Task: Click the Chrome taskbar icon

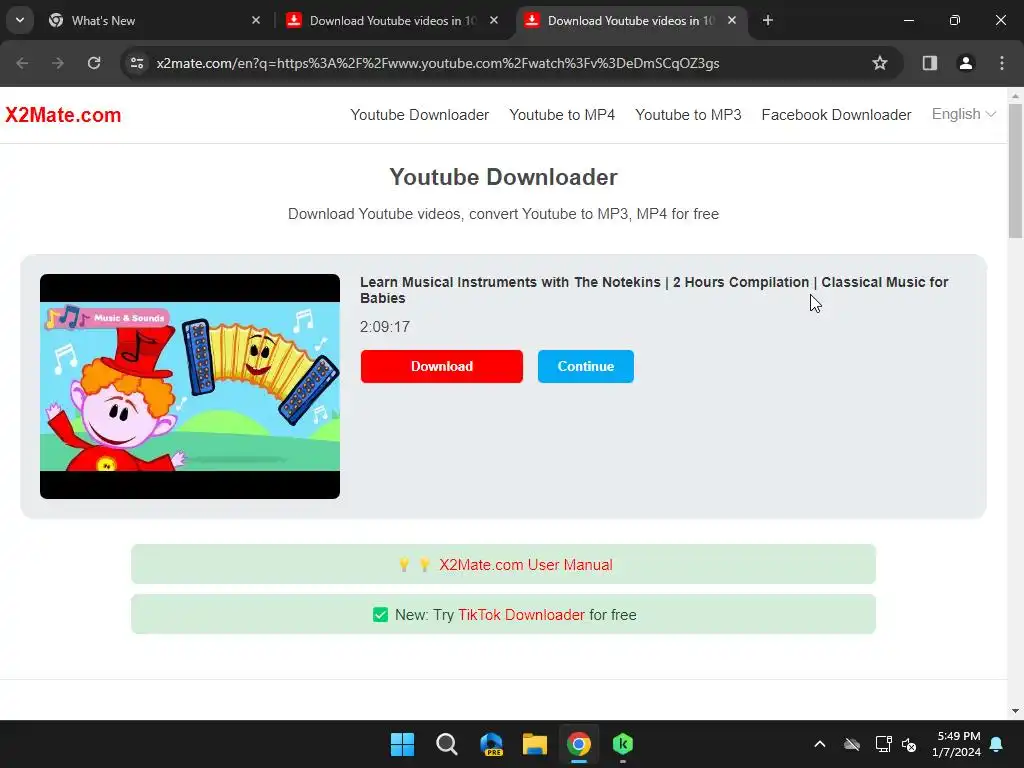Action: 579,744
